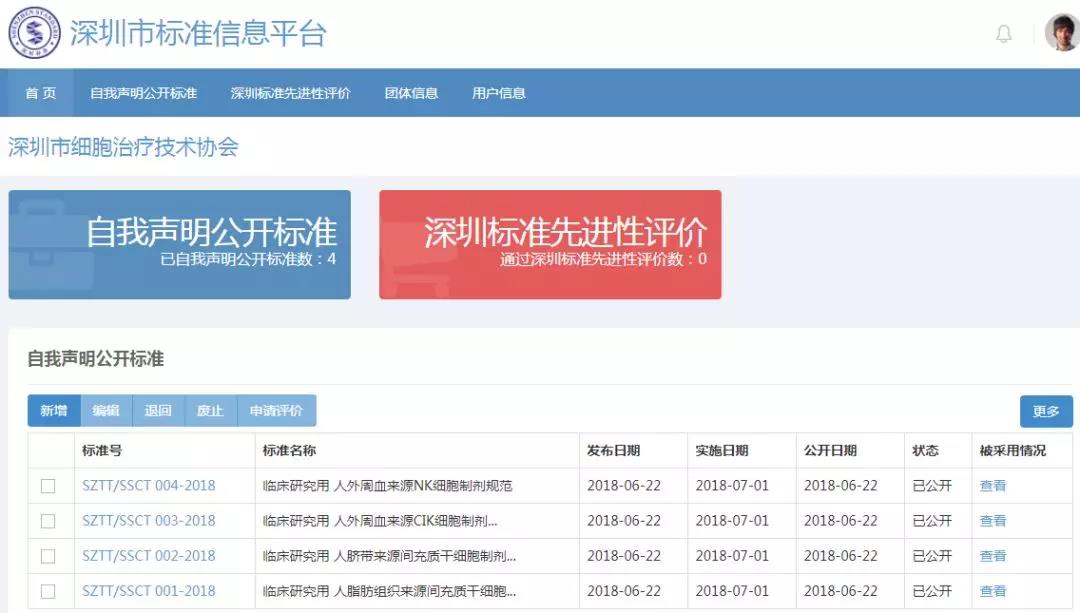Viewport: 1080px width, 613px height.
Task: Select the SZTT/SSCT 003-2018 row checkbox
Action: 48,521
